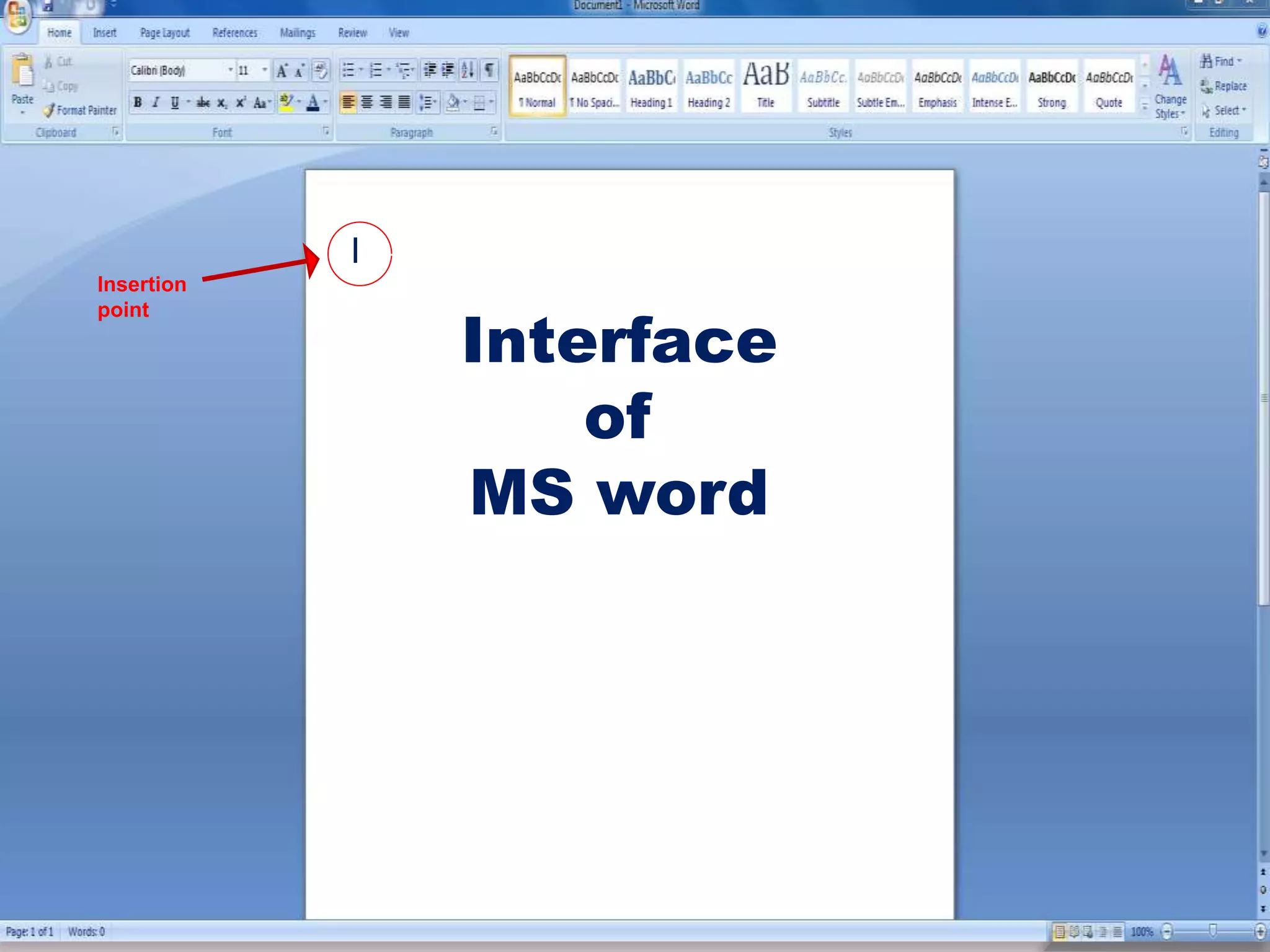Toggle Align Text Left button
1270x952 pixels.
(x=349, y=102)
